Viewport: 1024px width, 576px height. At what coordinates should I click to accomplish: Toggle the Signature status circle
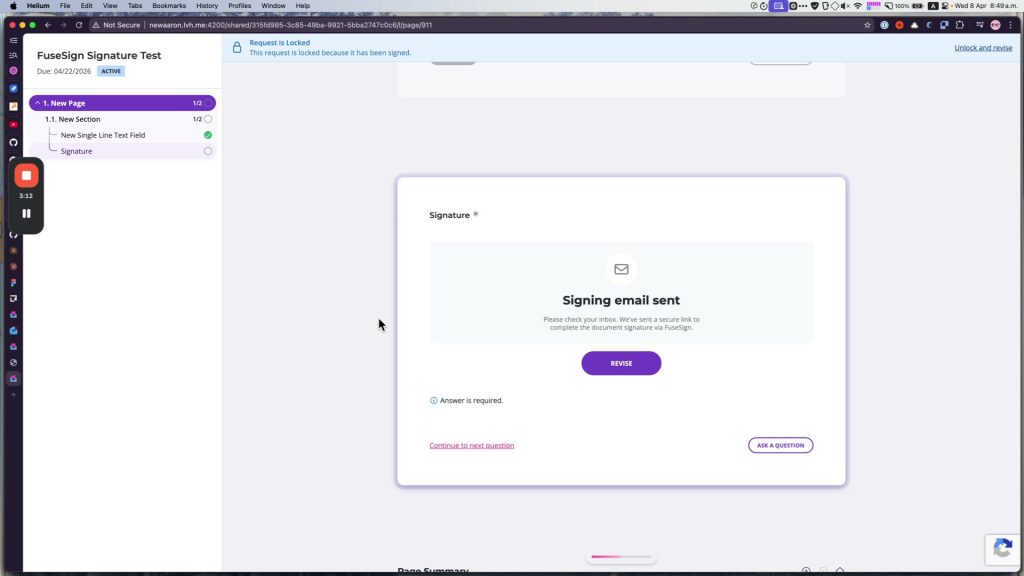coord(208,151)
